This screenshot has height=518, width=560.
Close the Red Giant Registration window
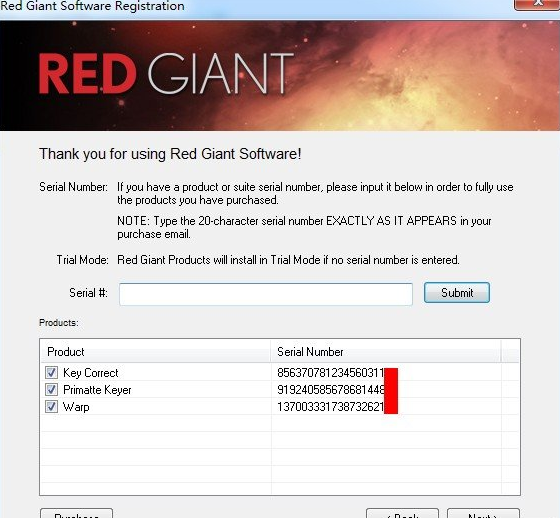click(537, 4)
